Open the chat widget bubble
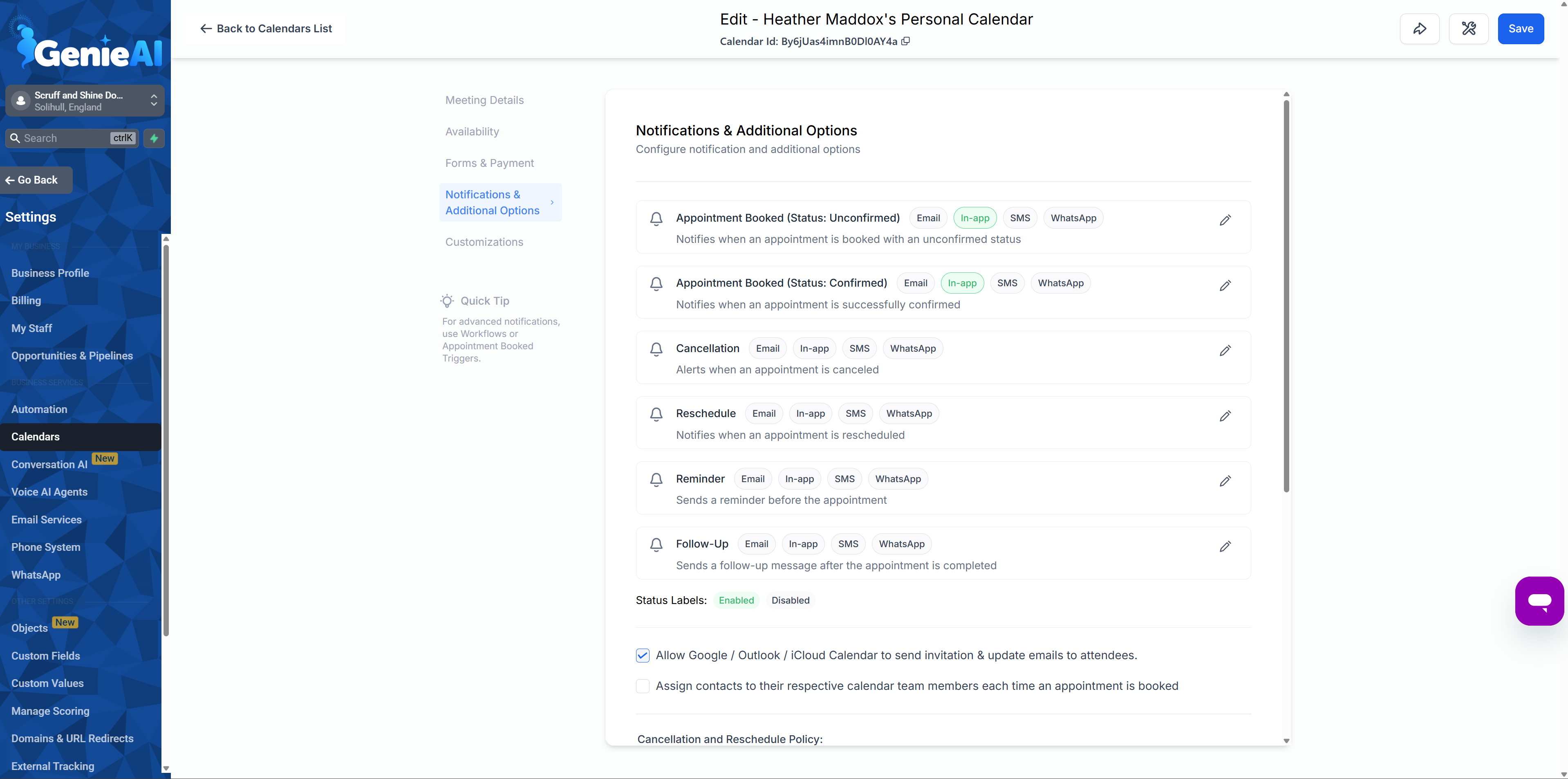Viewport: 1568px width, 779px height. click(x=1539, y=601)
